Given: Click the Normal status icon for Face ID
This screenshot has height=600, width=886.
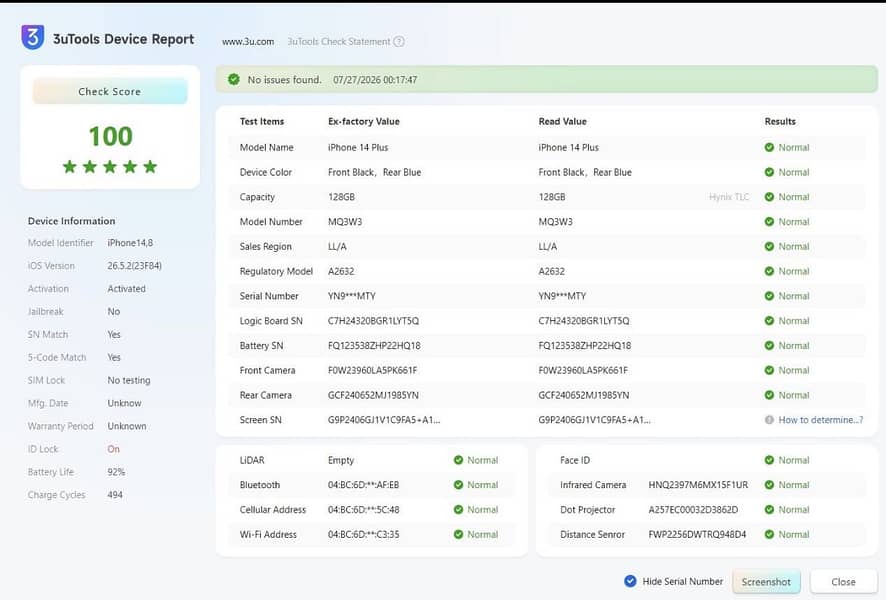Looking at the screenshot, I should (769, 460).
